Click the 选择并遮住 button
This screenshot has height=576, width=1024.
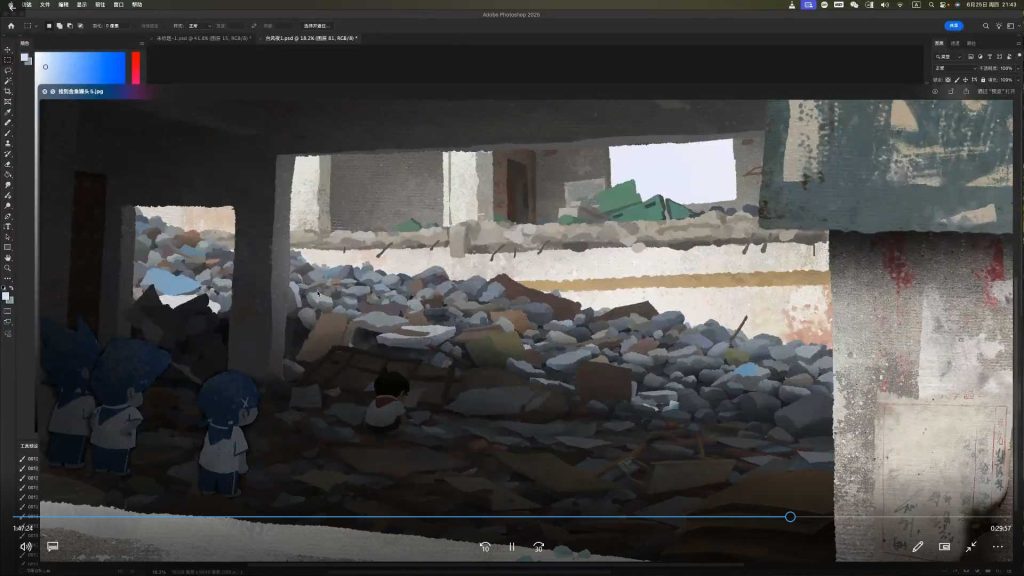316,26
